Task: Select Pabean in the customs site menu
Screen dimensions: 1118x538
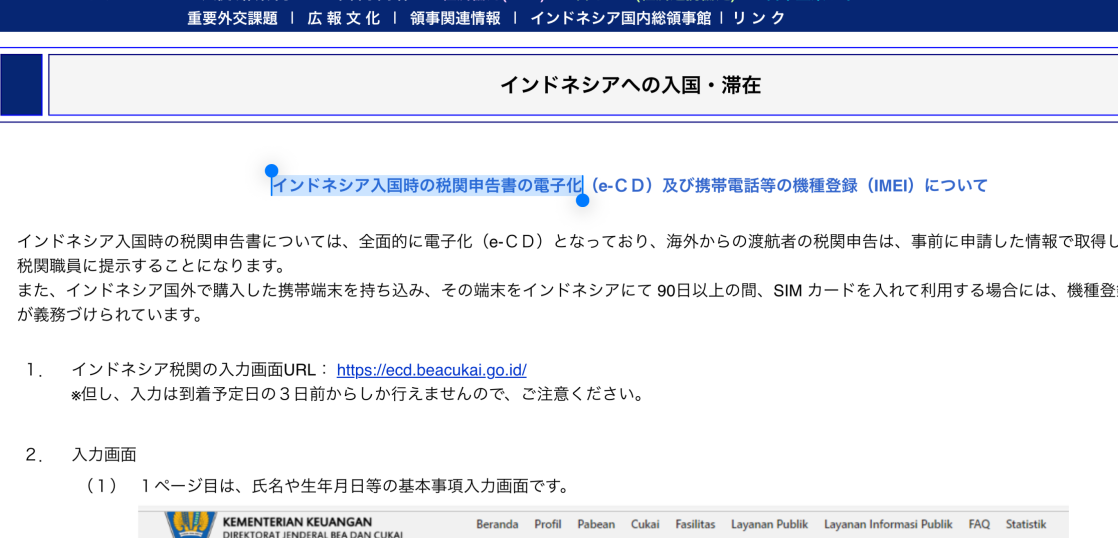Action: 596,524
